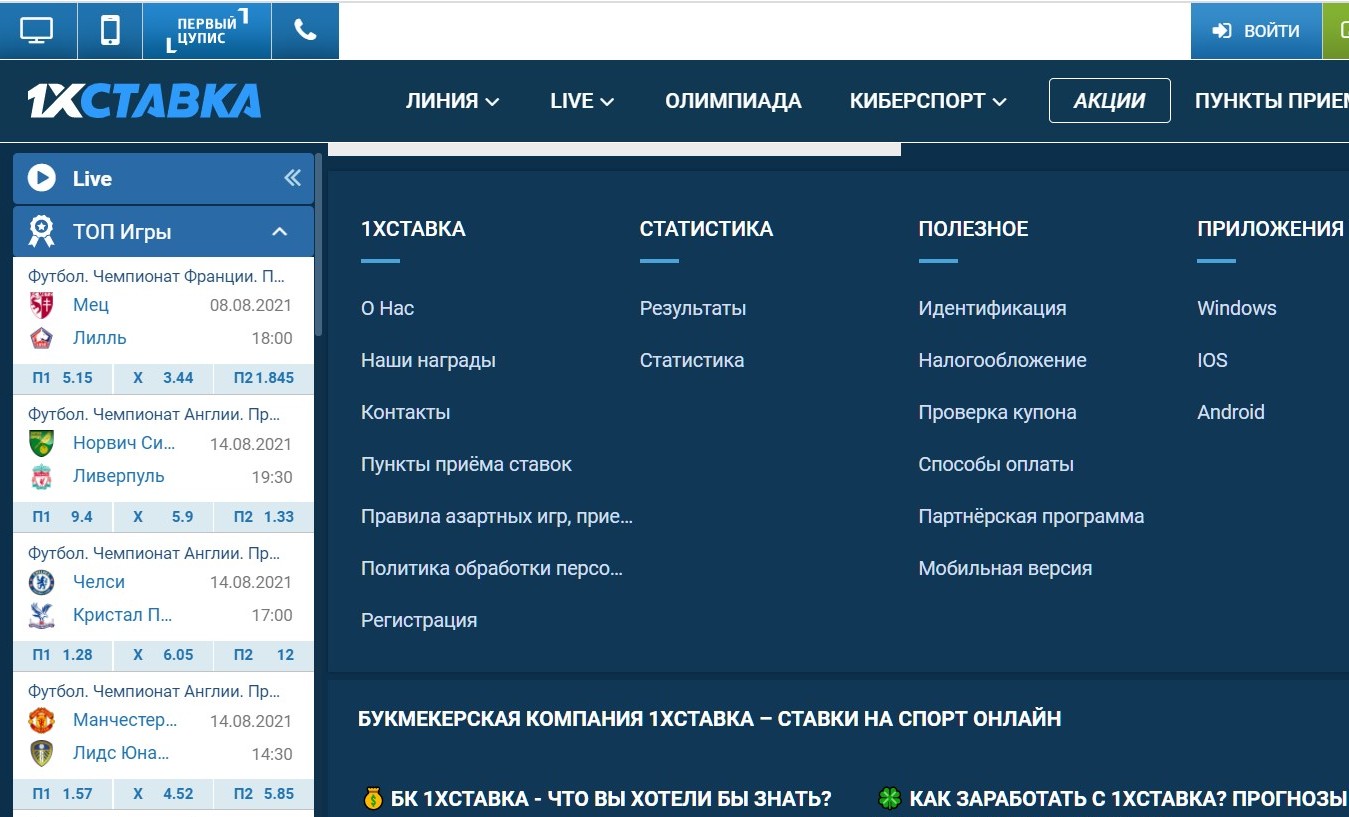Click the ВОЙТИ login button

click(x=1256, y=31)
